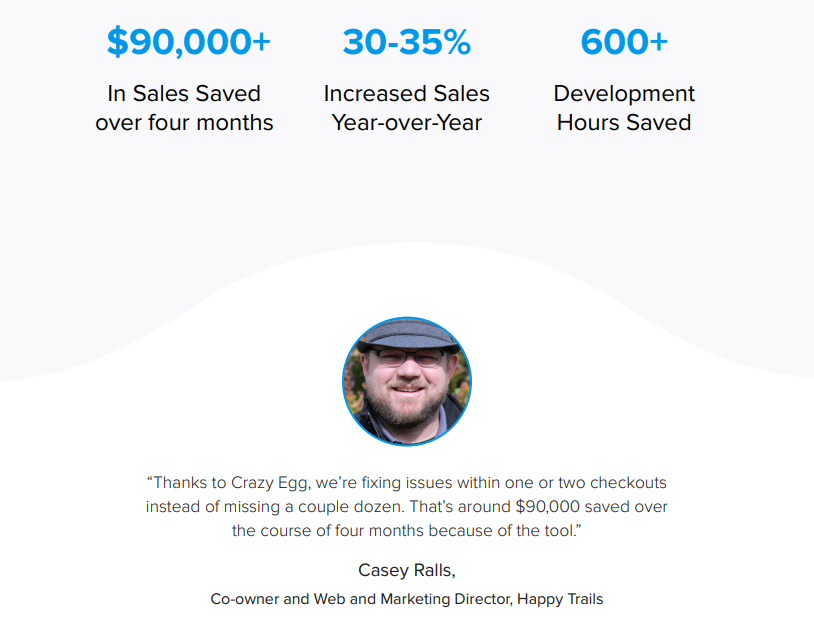Image resolution: width=814 pixels, height=634 pixels.
Task: Click 'over four months' under $90,000+
Action: (x=184, y=123)
